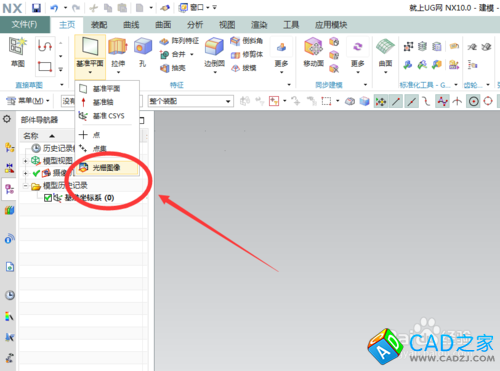This screenshot has height=371, width=500.
Task: Expand the 合并 dropdown arrow
Action: point(192,54)
